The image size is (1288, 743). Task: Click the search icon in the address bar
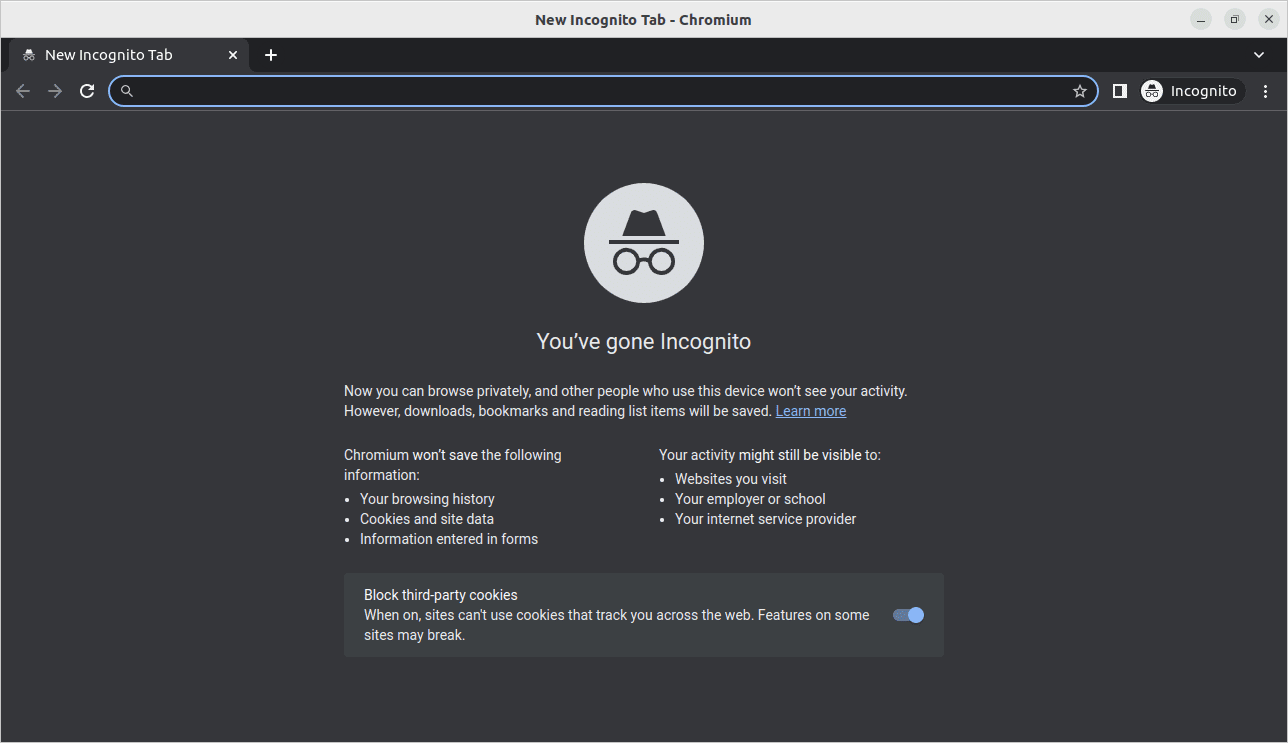126,90
